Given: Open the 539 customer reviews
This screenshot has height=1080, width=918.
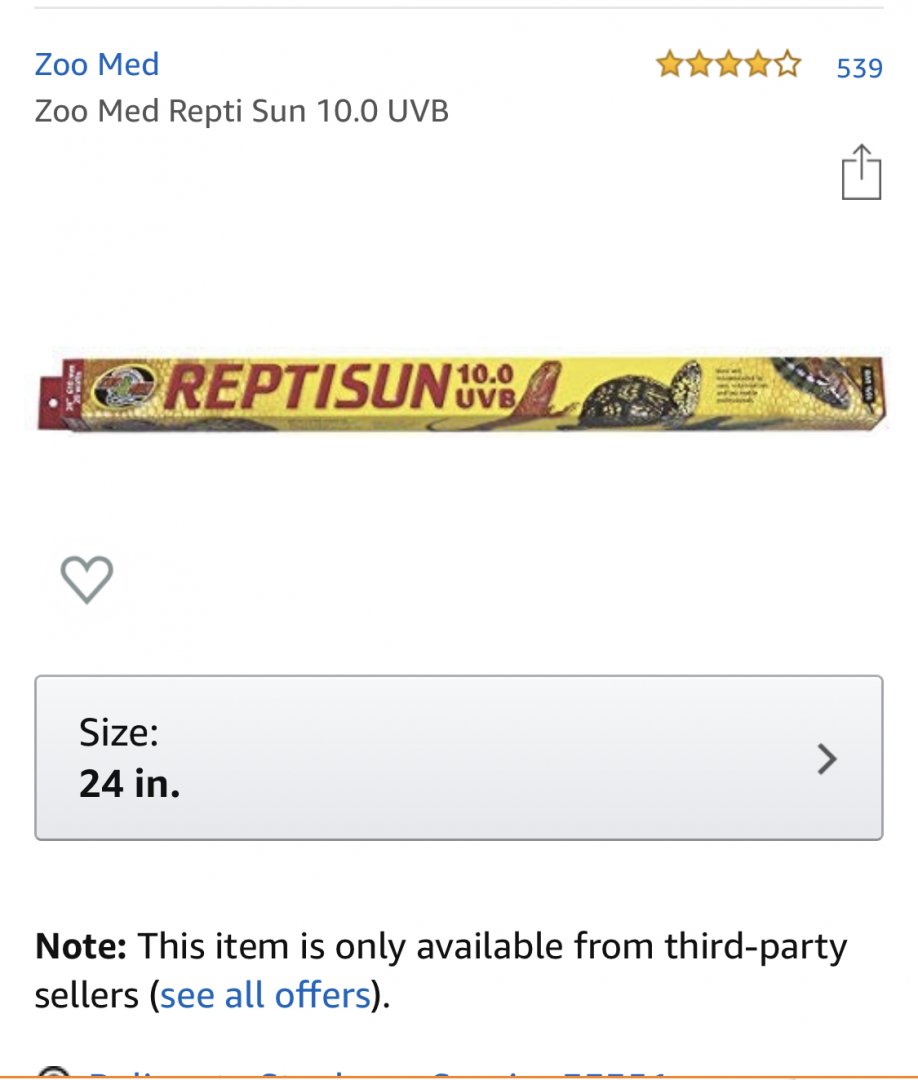Looking at the screenshot, I should (x=859, y=68).
